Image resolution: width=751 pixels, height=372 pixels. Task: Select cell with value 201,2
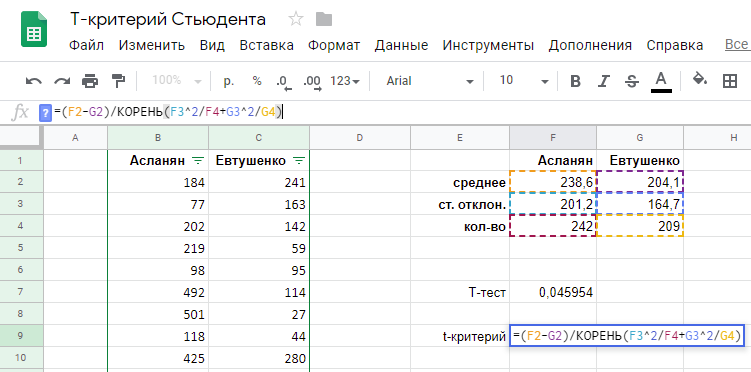553,204
